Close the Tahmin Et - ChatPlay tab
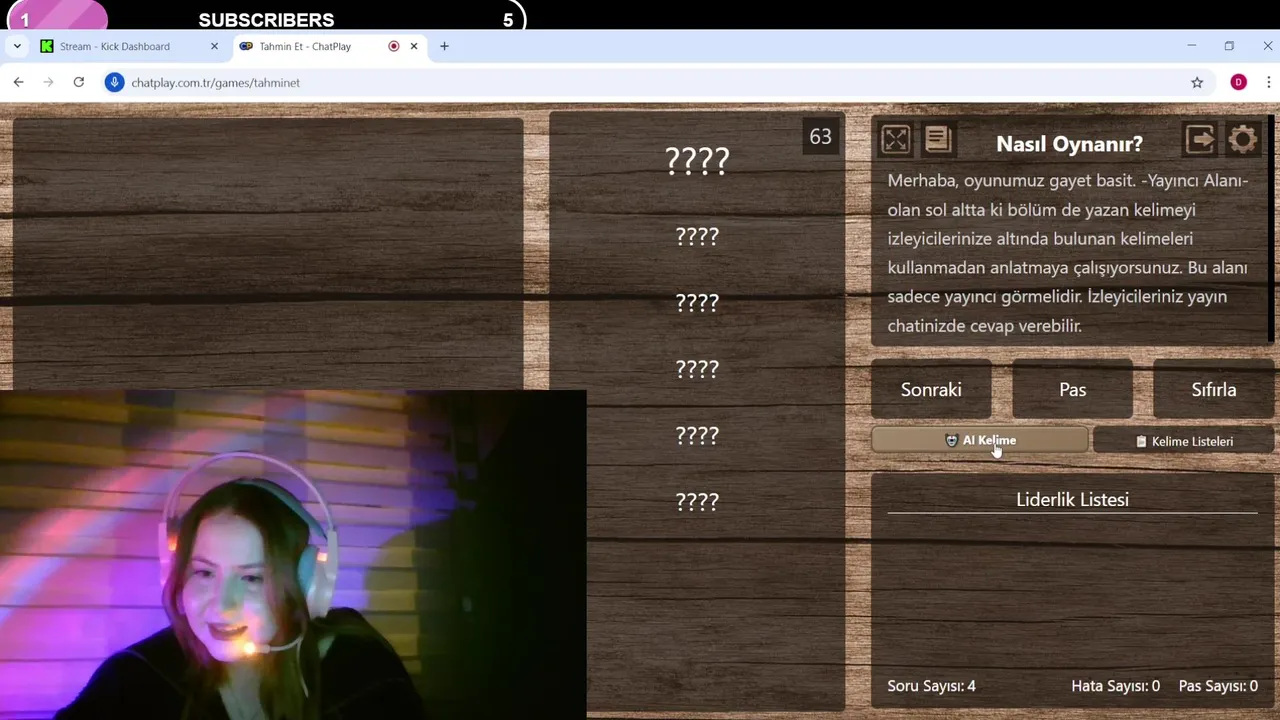This screenshot has width=1280, height=720. (x=414, y=46)
